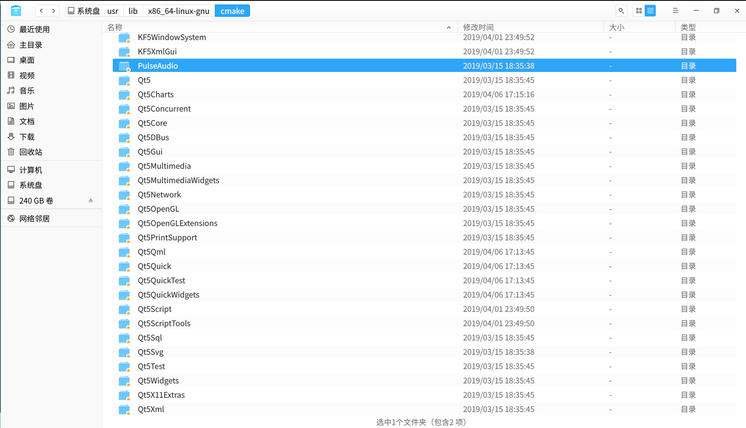This screenshot has height=428, width=746.
Task: Select the PulseAudio folder row
Action: click(x=424, y=66)
